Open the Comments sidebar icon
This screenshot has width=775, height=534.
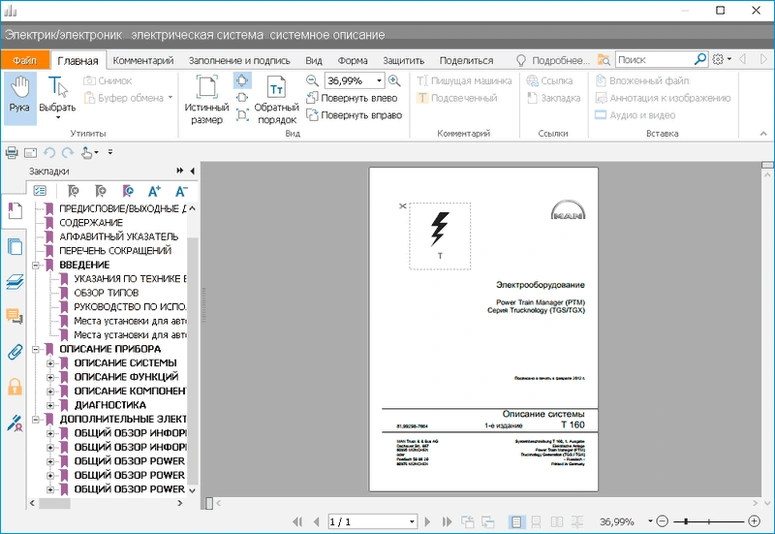pos(15,316)
